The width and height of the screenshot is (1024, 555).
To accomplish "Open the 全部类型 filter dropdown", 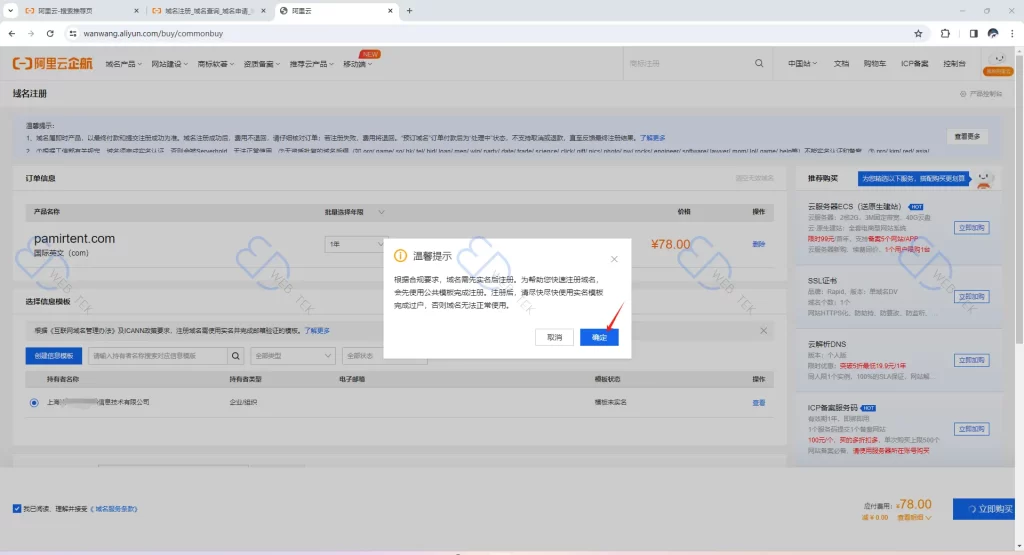I will click(x=292, y=356).
